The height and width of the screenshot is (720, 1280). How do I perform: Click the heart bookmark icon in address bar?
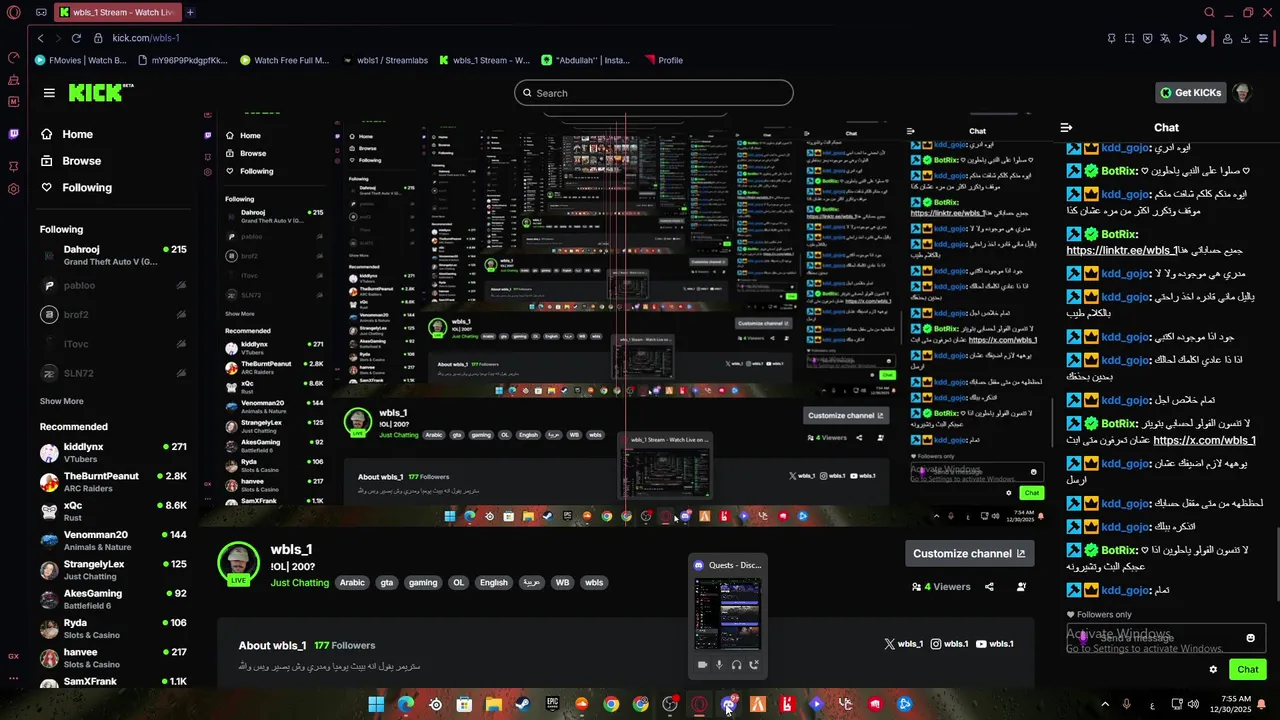[1201, 38]
